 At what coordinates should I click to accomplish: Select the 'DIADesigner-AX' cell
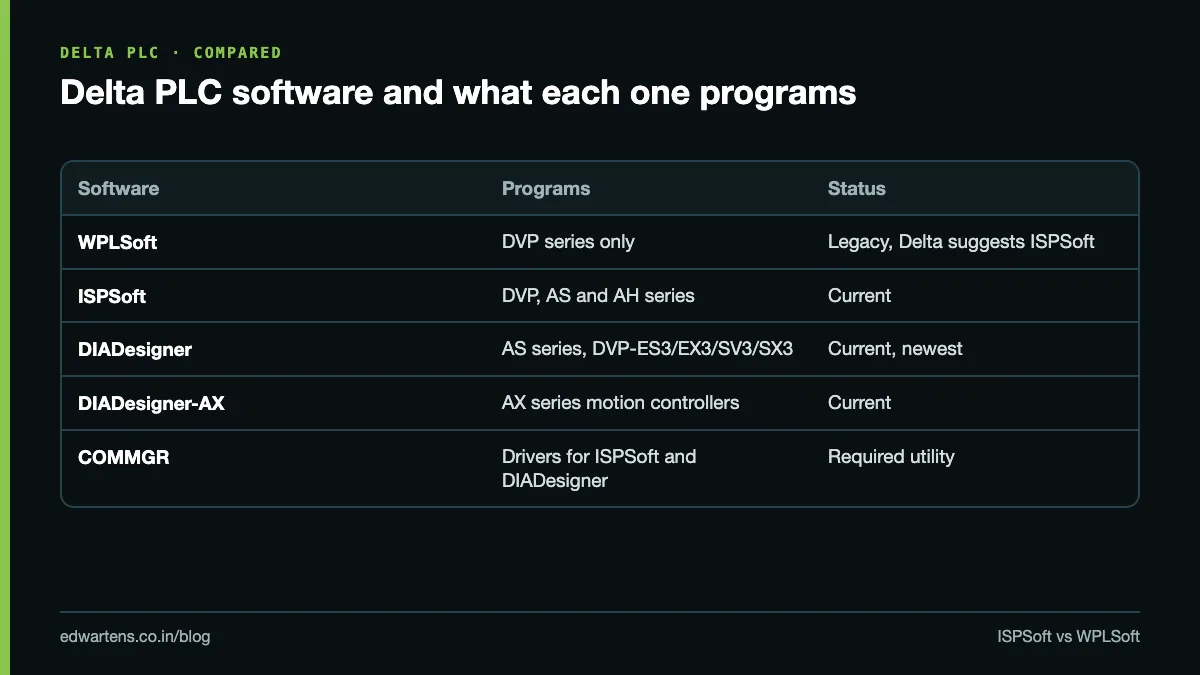(151, 403)
